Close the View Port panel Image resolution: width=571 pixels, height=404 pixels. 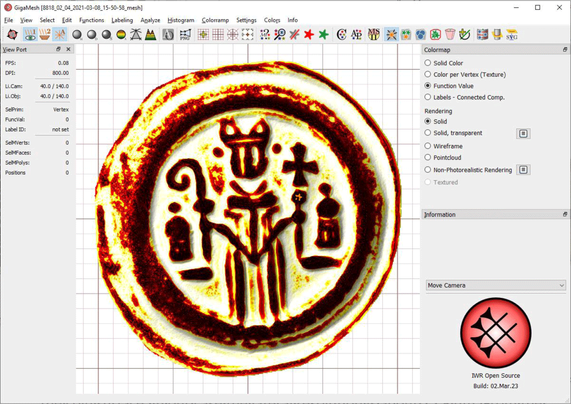[68, 49]
